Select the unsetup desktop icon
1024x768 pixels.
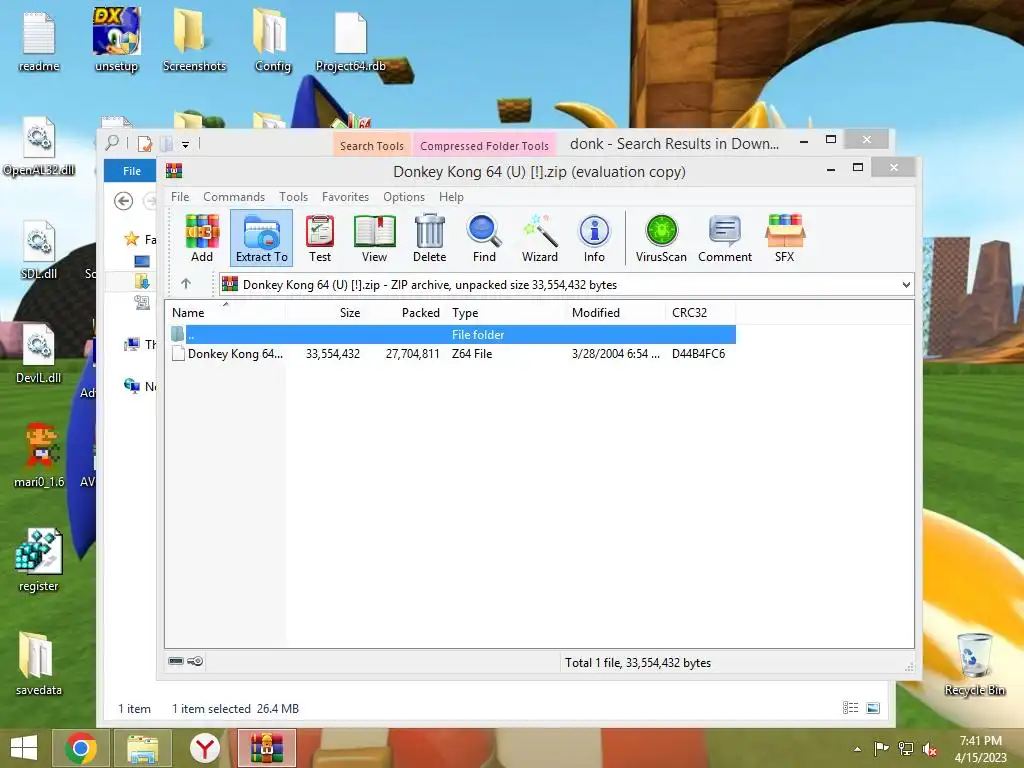click(x=116, y=39)
